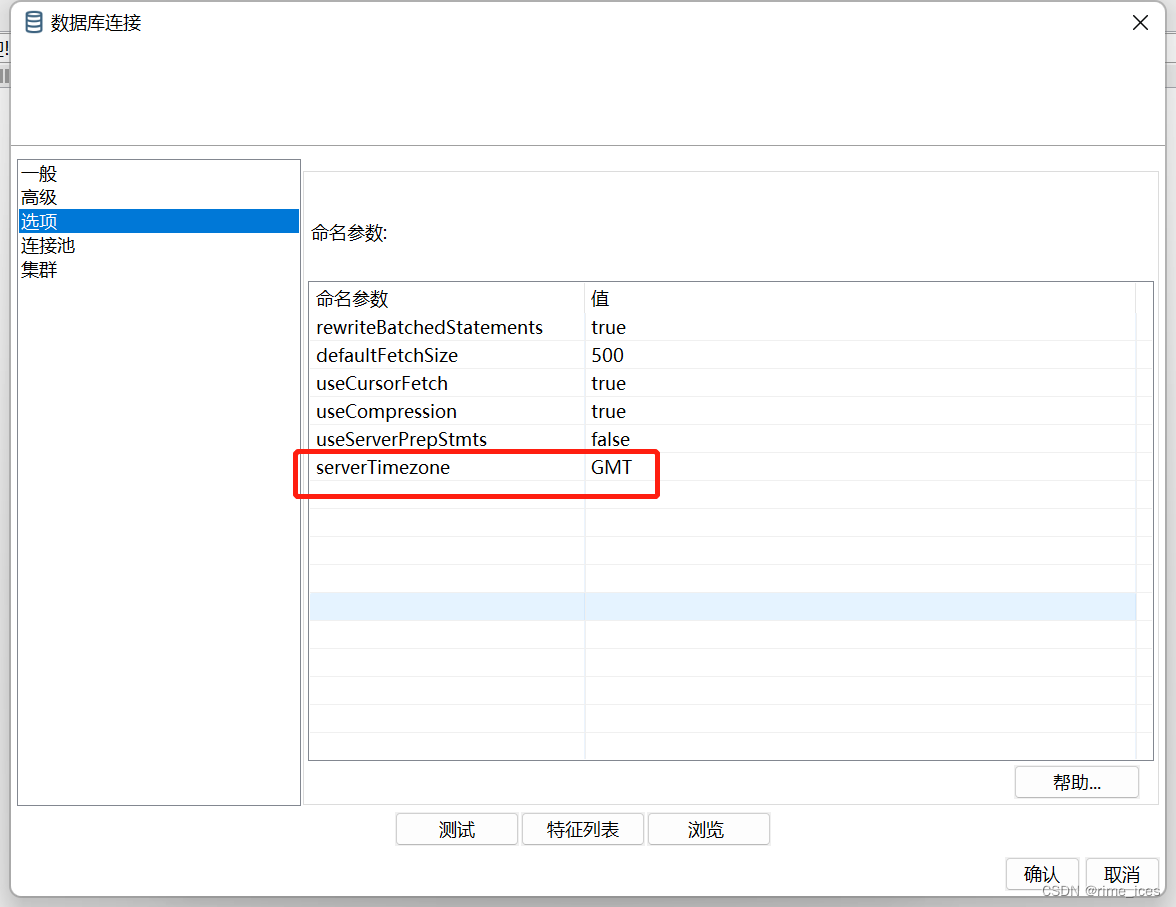Select the 高级 (Advanced) category

coord(38,197)
